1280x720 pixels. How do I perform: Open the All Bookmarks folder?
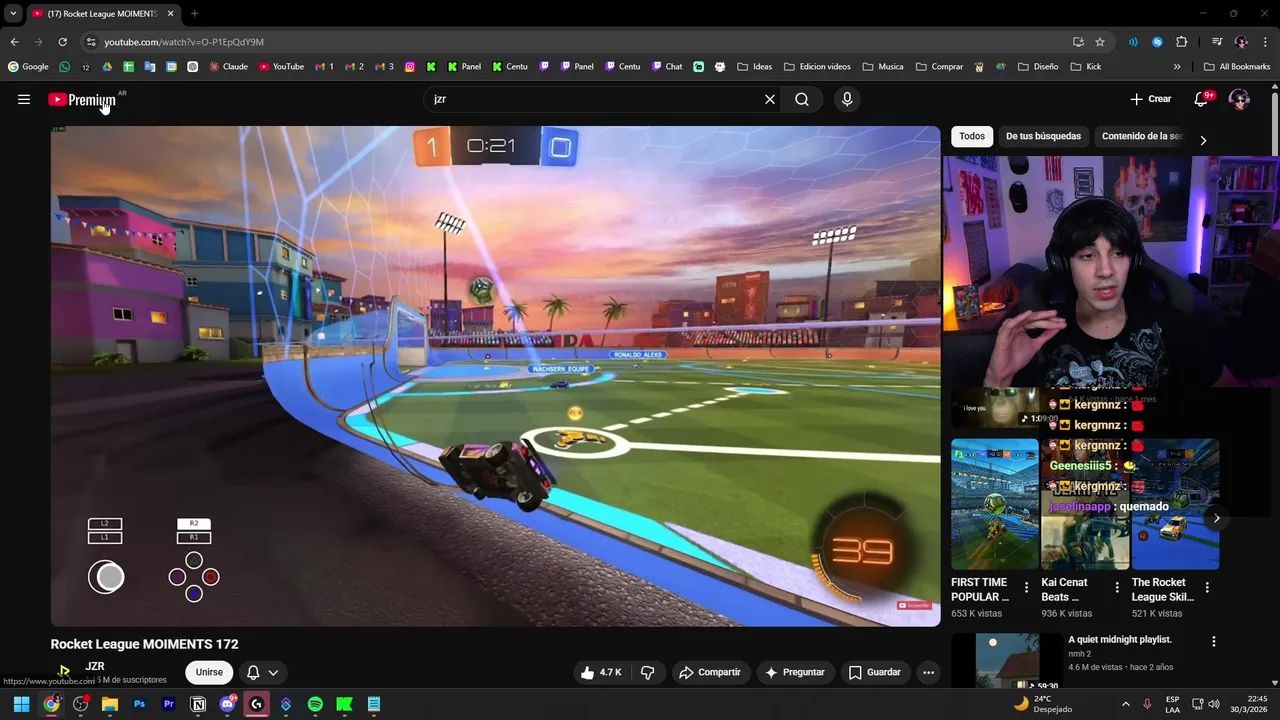tap(1237, 67)
